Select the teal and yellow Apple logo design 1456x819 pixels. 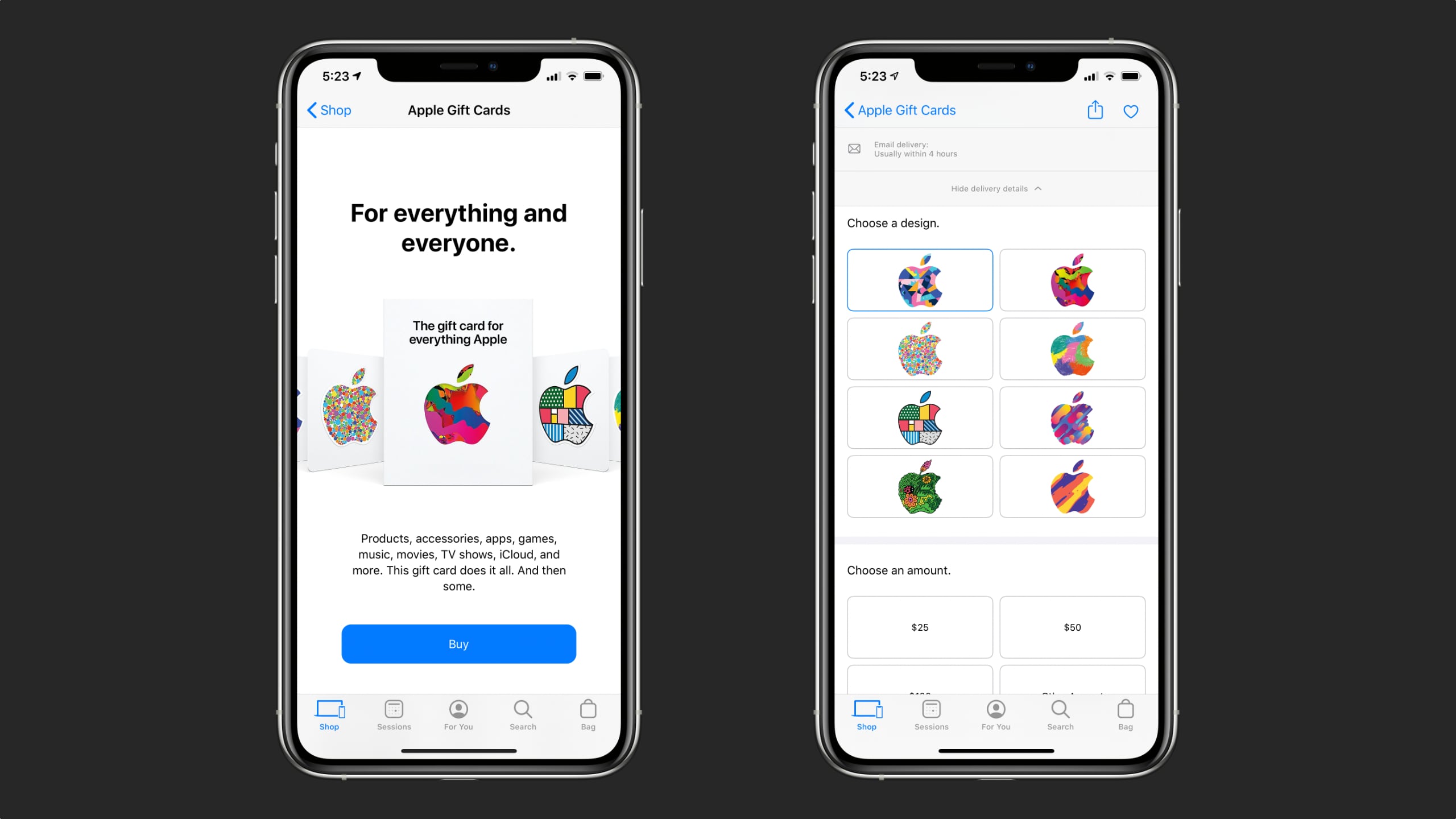click(x=1072, y=351)
